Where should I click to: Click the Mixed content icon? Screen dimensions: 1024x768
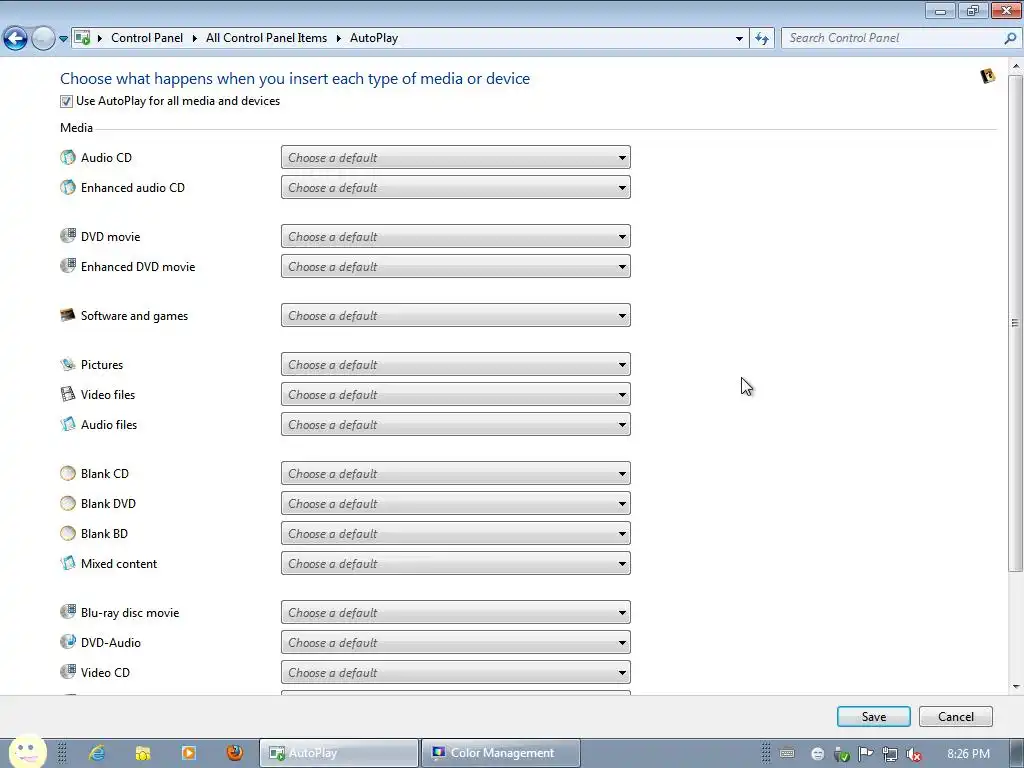point(68,563)
